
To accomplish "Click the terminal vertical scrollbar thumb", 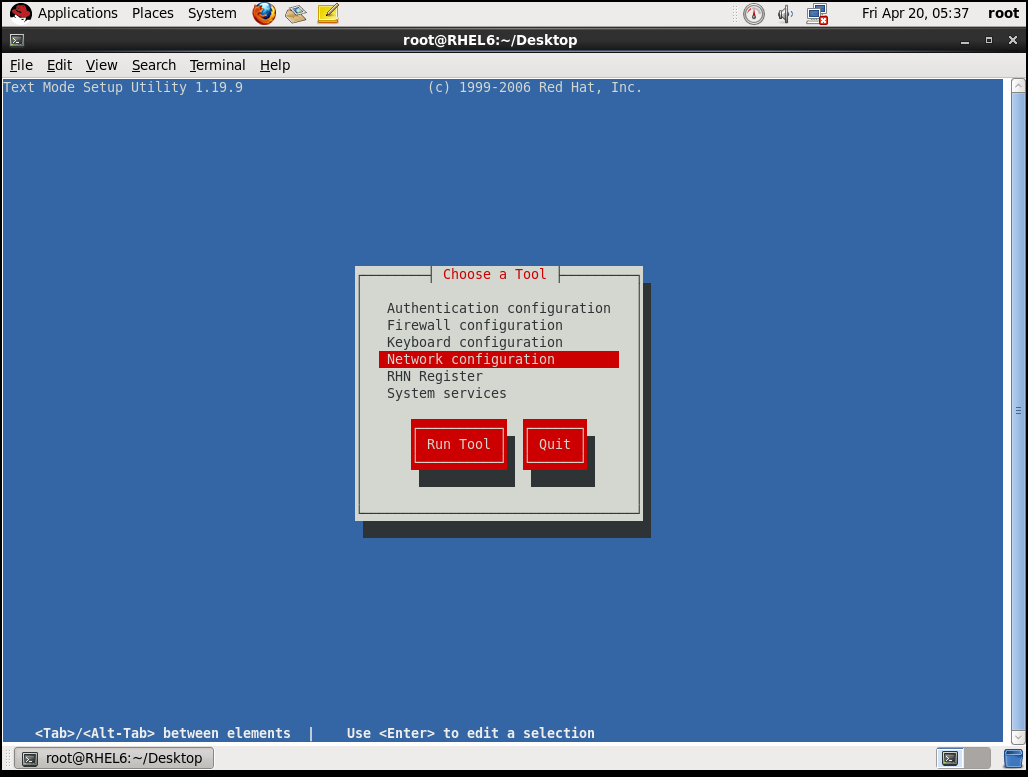I will pos(1018,411).
